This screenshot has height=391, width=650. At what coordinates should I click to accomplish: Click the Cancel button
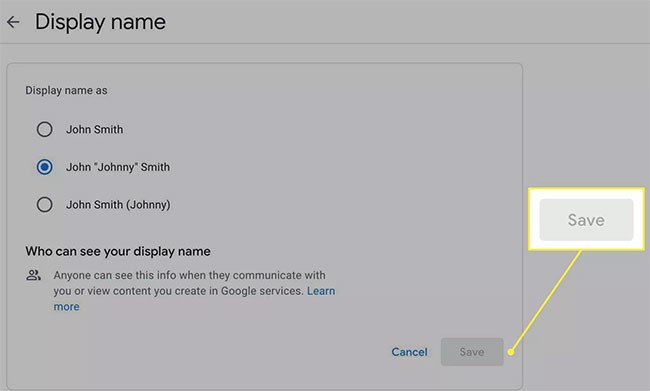point(409,352)
